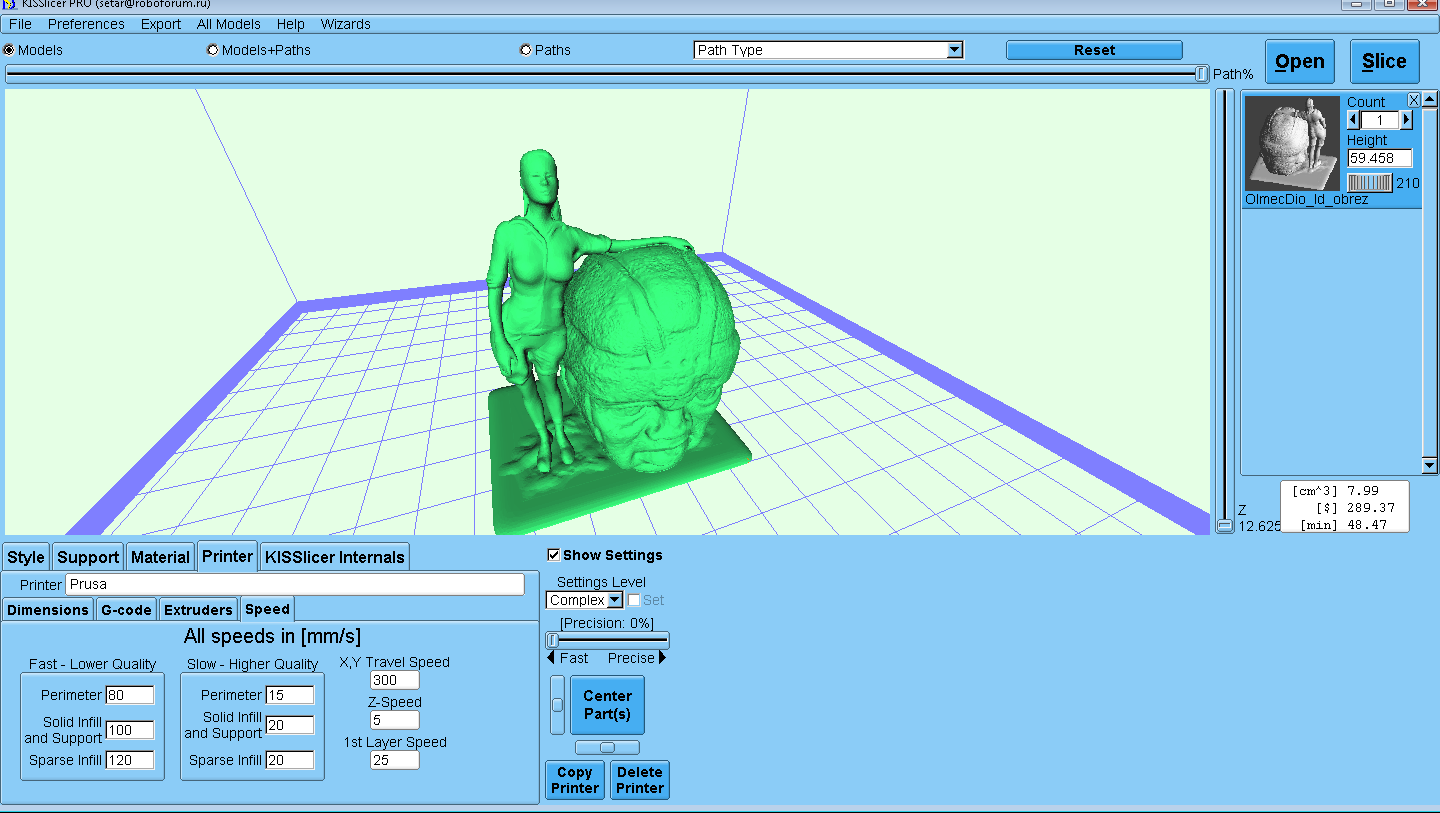The height and width of the screenshot is (813, 1440).
Task: Select the Models+Paths view radio button
Action: click(x=212, y=50)
